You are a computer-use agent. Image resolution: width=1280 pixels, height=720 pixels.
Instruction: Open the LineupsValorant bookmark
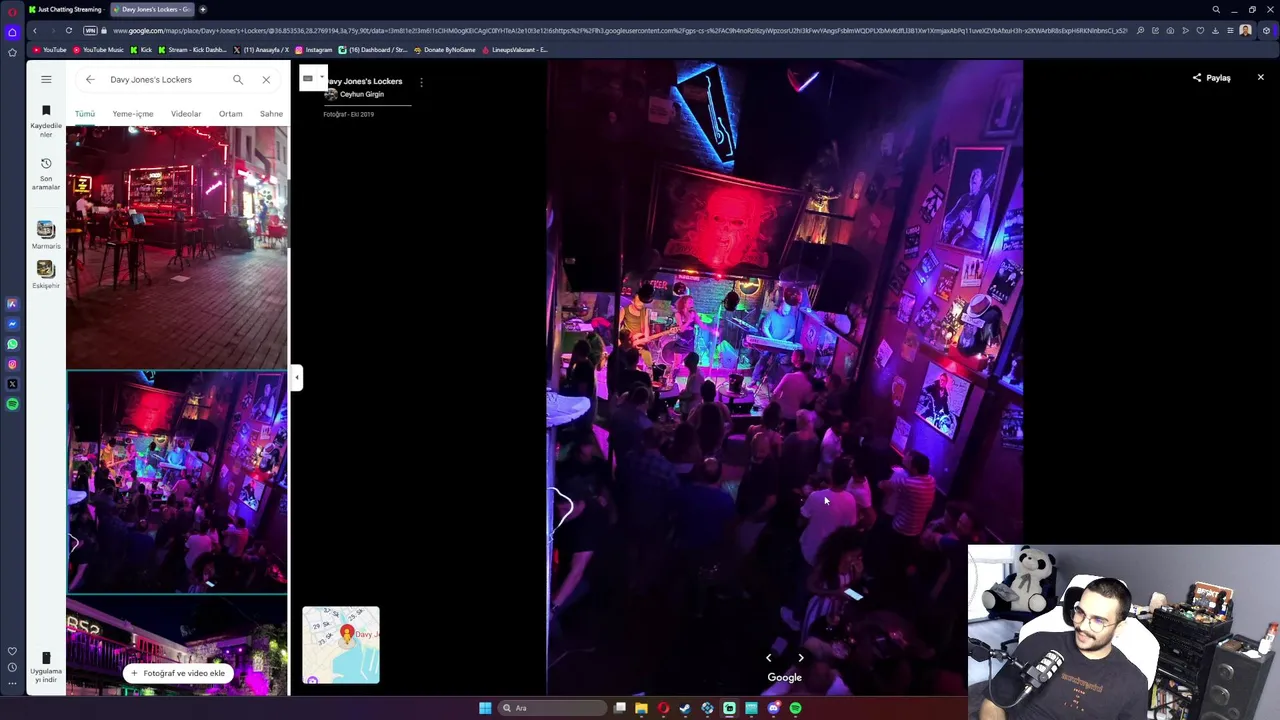[515, 50]
